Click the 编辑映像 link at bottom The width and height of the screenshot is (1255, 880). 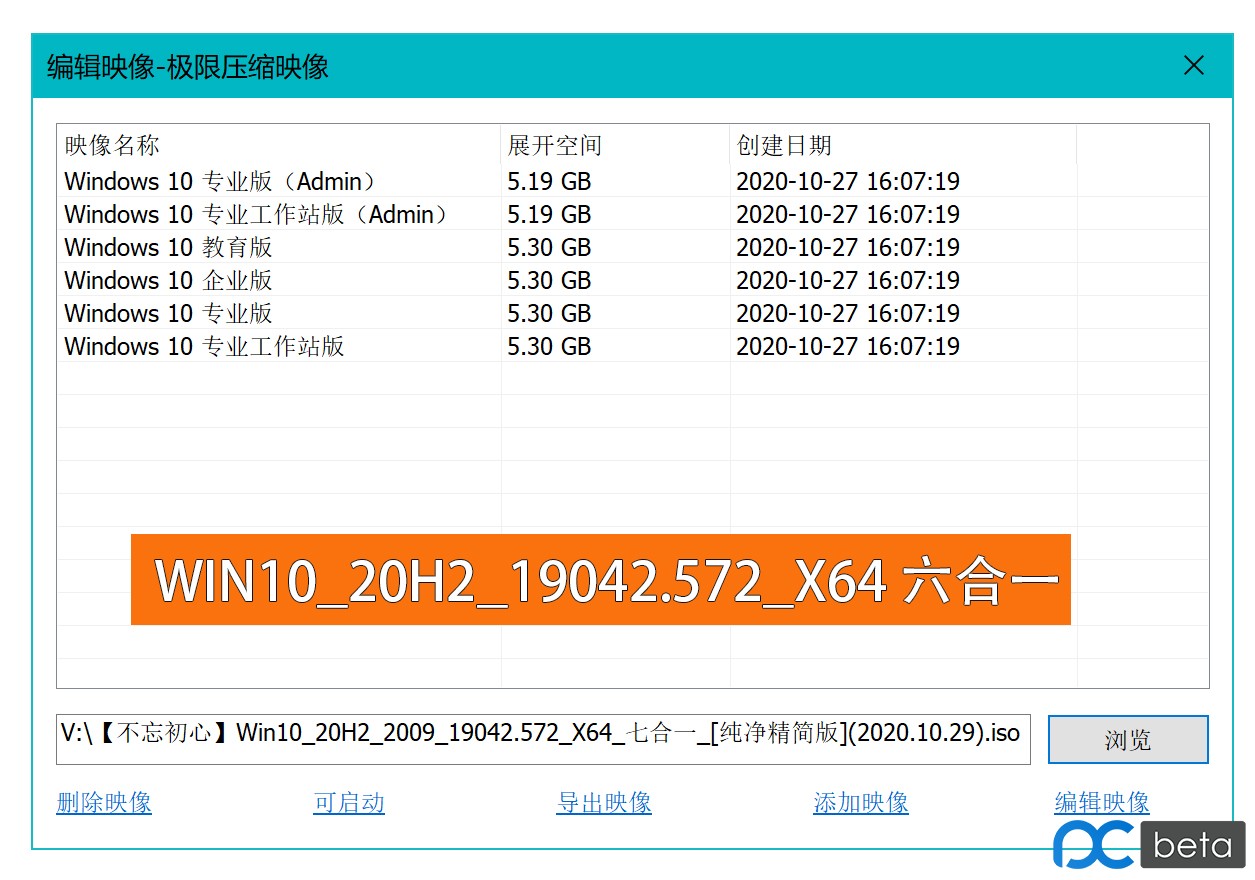[1102, 802]
